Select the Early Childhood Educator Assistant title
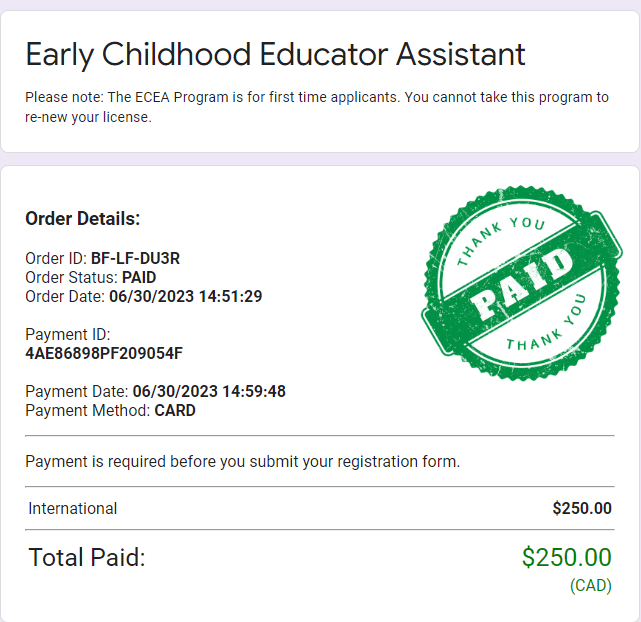 pyautogui.click(x=275, y=54)
